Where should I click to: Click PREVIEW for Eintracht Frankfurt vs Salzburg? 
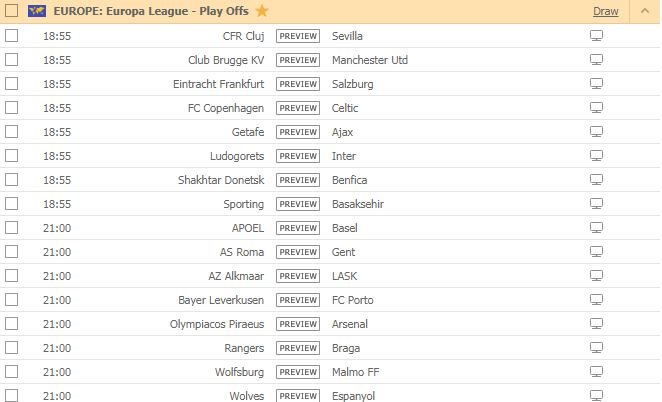click(298, 84)
